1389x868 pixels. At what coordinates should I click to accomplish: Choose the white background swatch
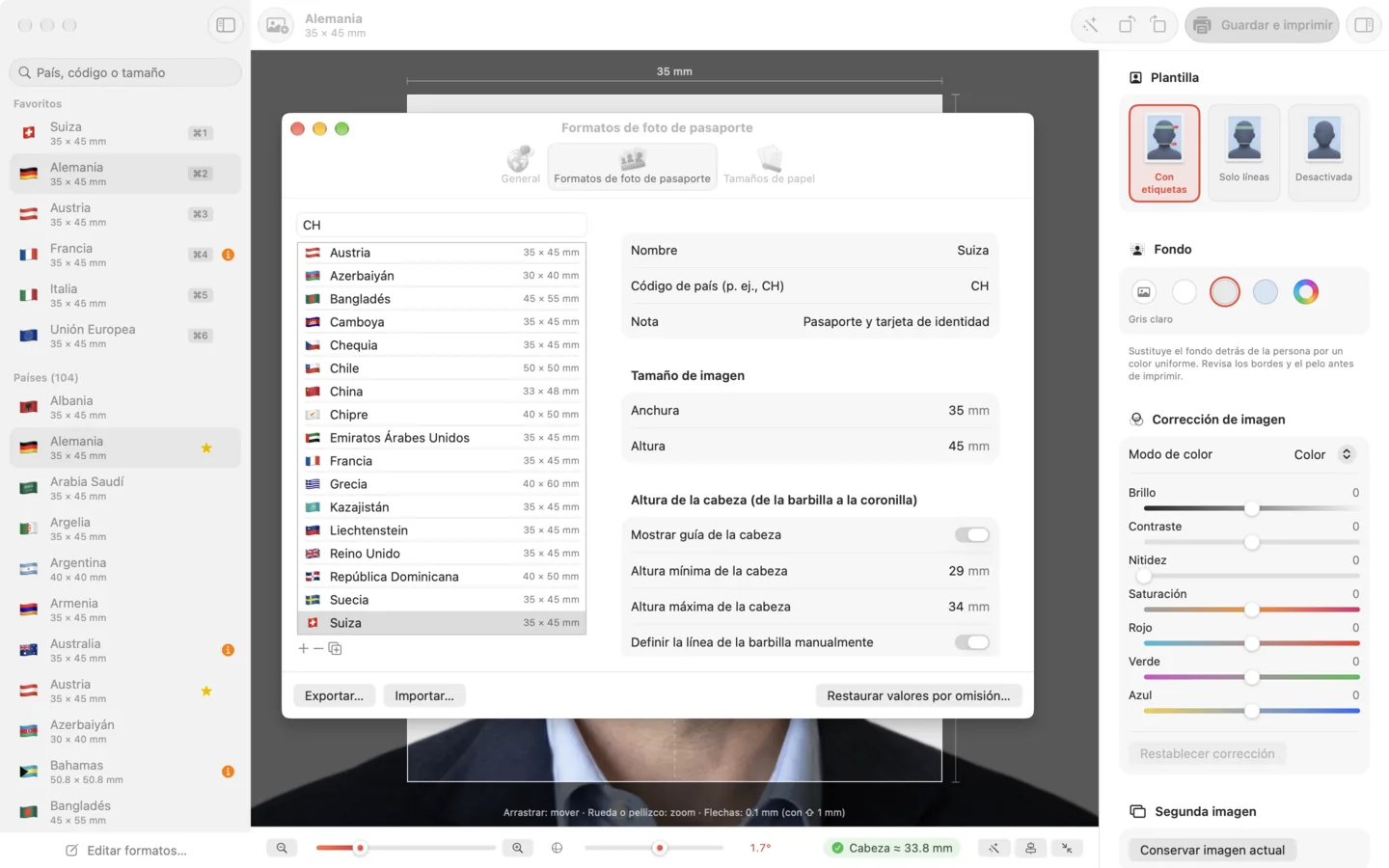1184,291
